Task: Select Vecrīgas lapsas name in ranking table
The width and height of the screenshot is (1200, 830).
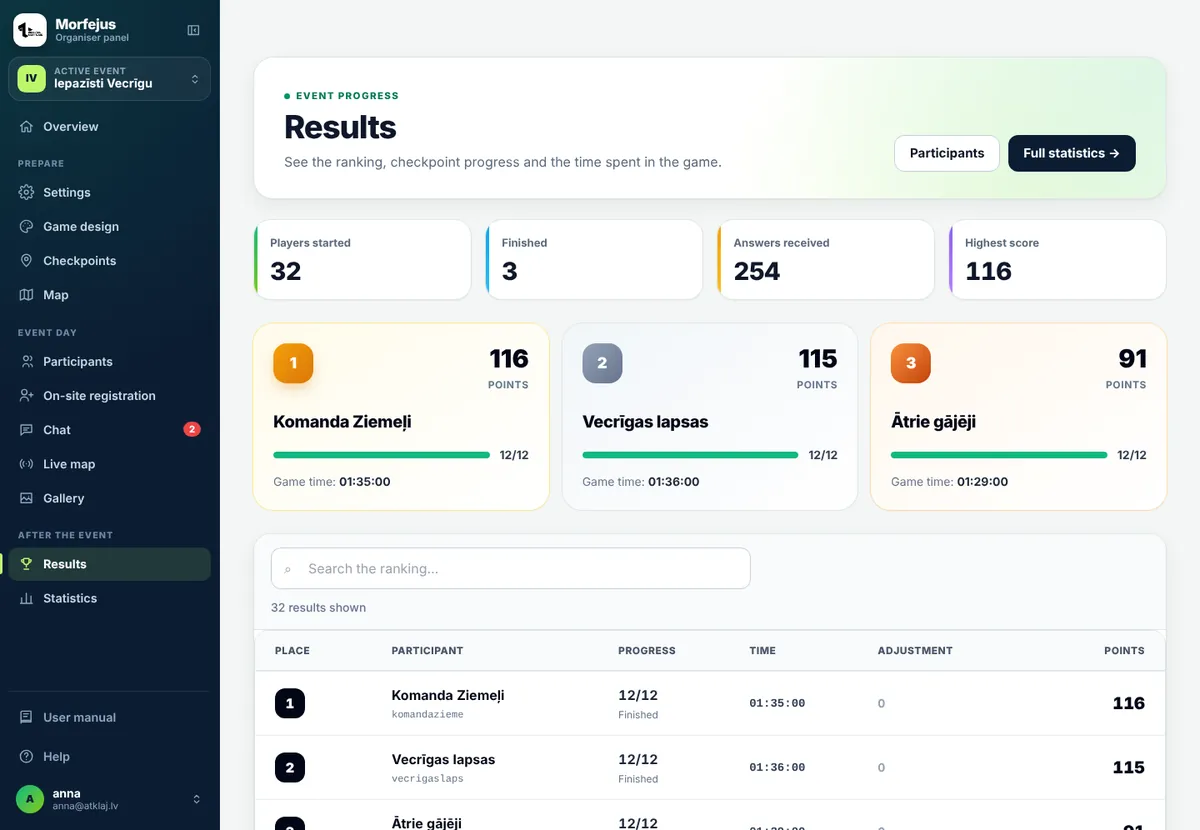Action: 444,759
